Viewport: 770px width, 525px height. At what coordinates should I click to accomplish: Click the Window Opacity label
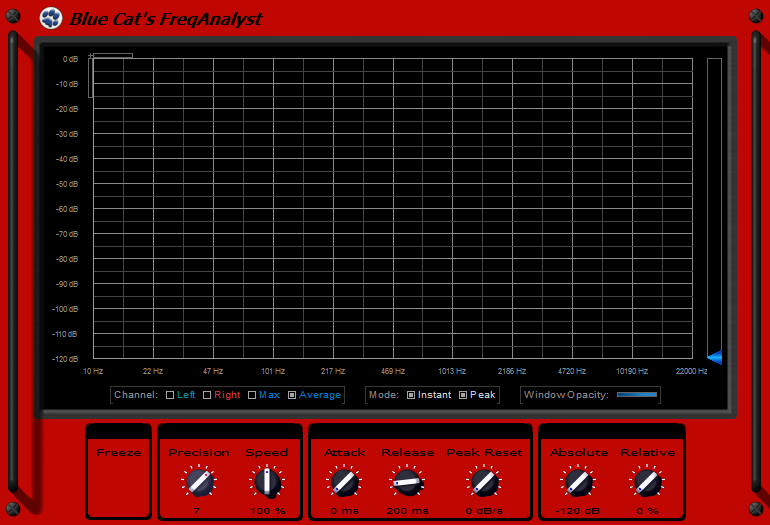coord(566,395)
